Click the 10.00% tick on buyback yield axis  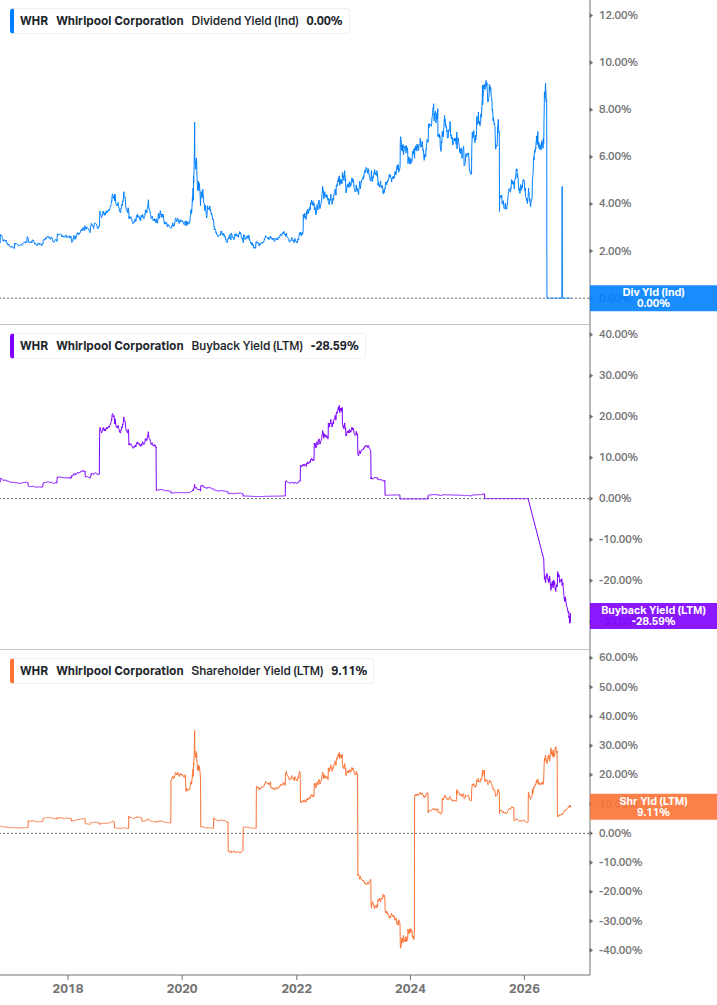point(618,457)
